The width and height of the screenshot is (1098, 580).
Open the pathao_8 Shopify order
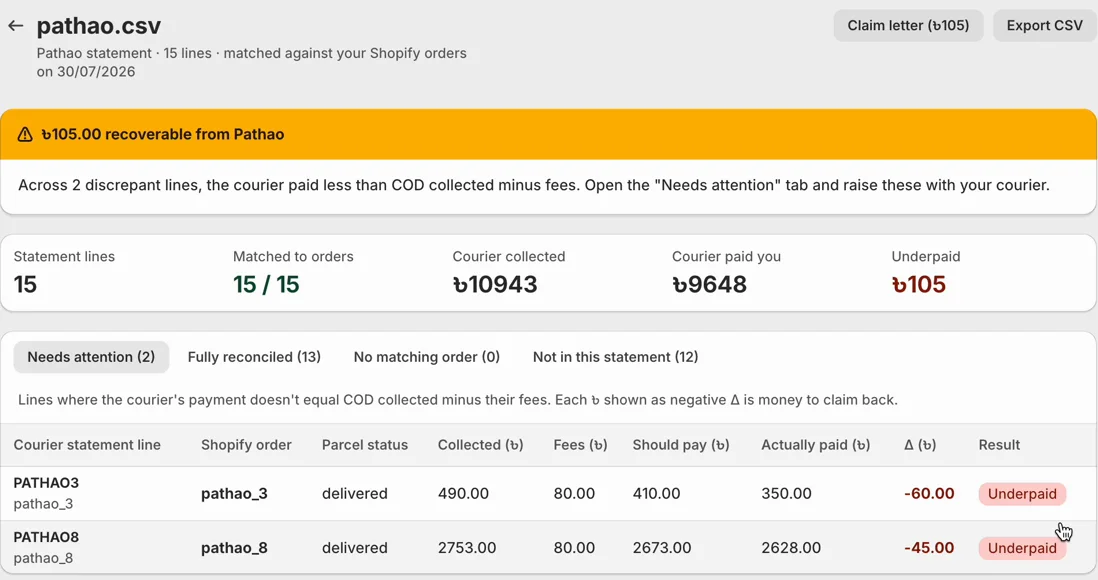pyautogui.click(x=235, y=548)
